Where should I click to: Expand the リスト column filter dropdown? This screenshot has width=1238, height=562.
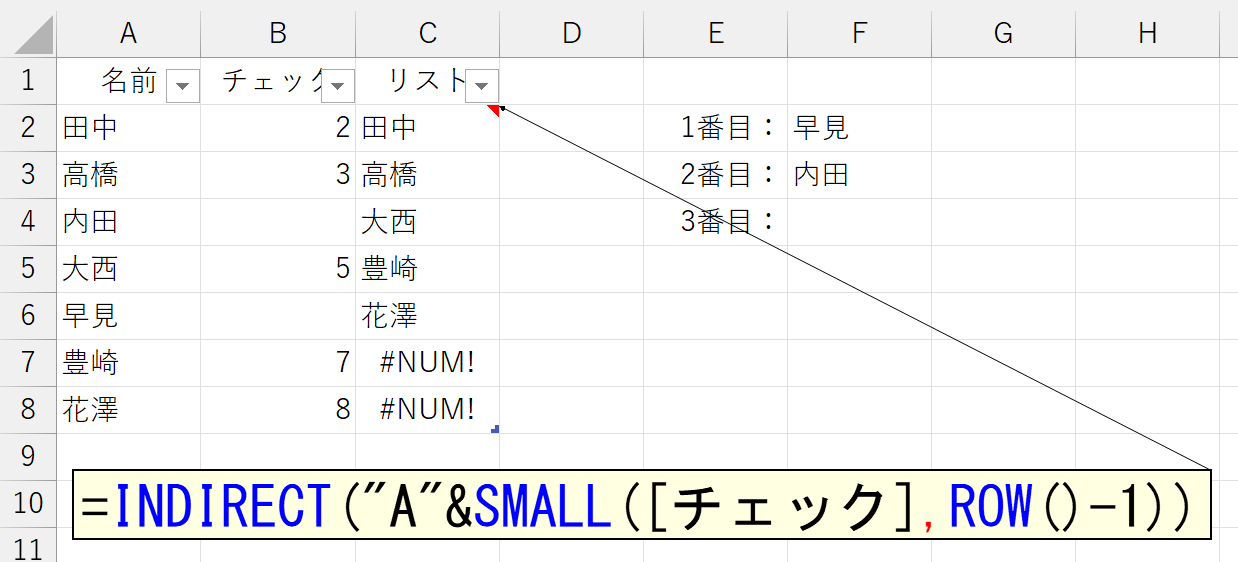point(482,86)
